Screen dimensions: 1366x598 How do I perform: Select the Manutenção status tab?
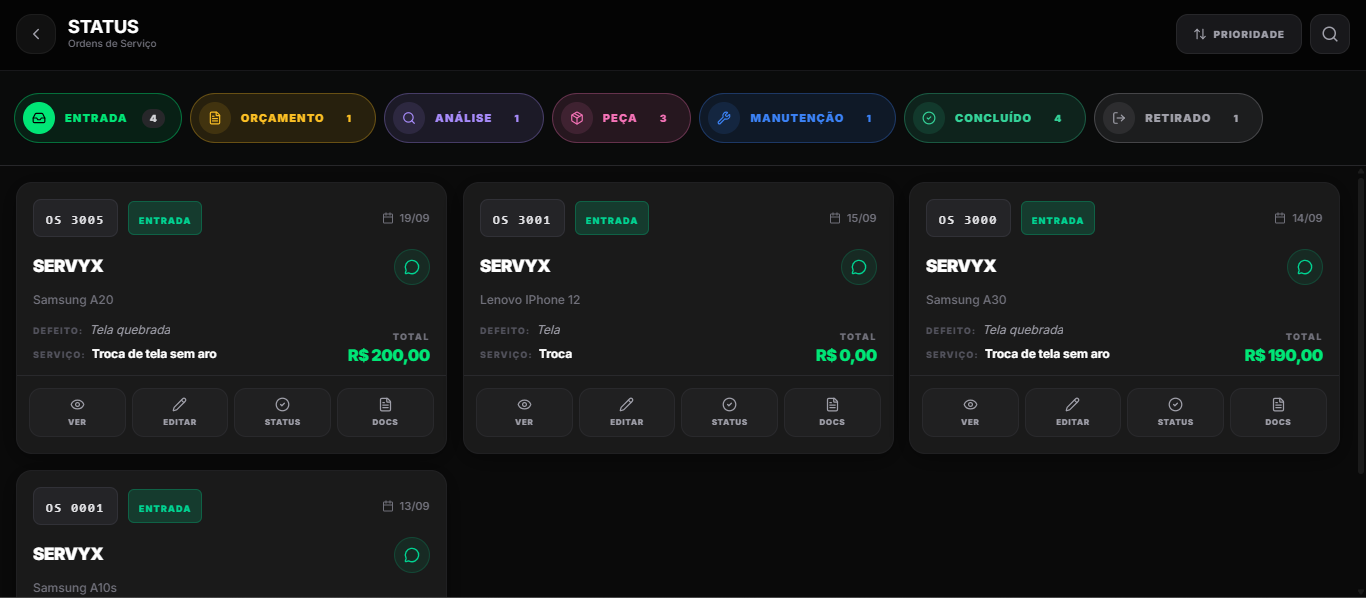797,118
